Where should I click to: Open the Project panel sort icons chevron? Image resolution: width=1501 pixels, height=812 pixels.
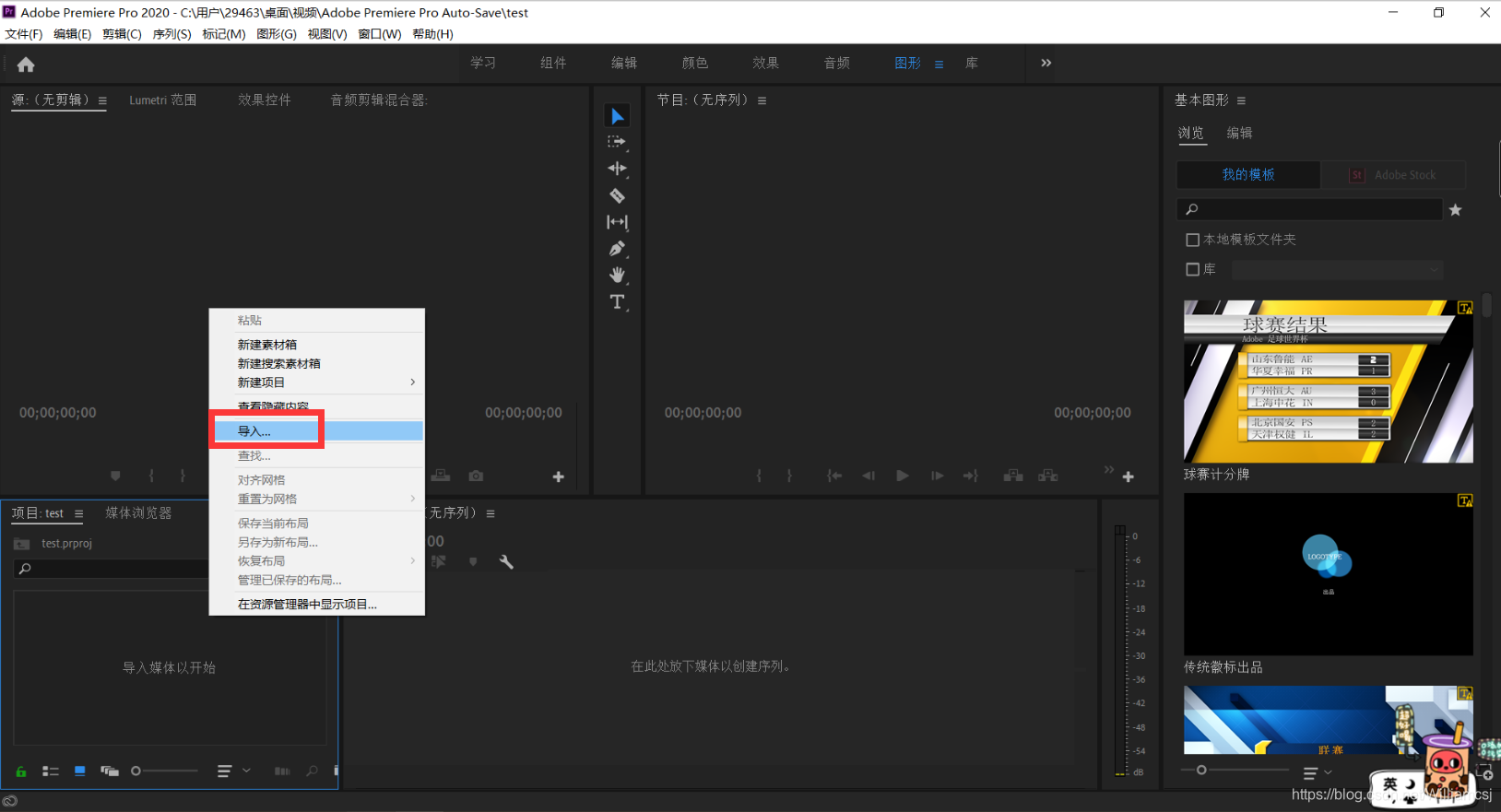[x=246, y=771]
